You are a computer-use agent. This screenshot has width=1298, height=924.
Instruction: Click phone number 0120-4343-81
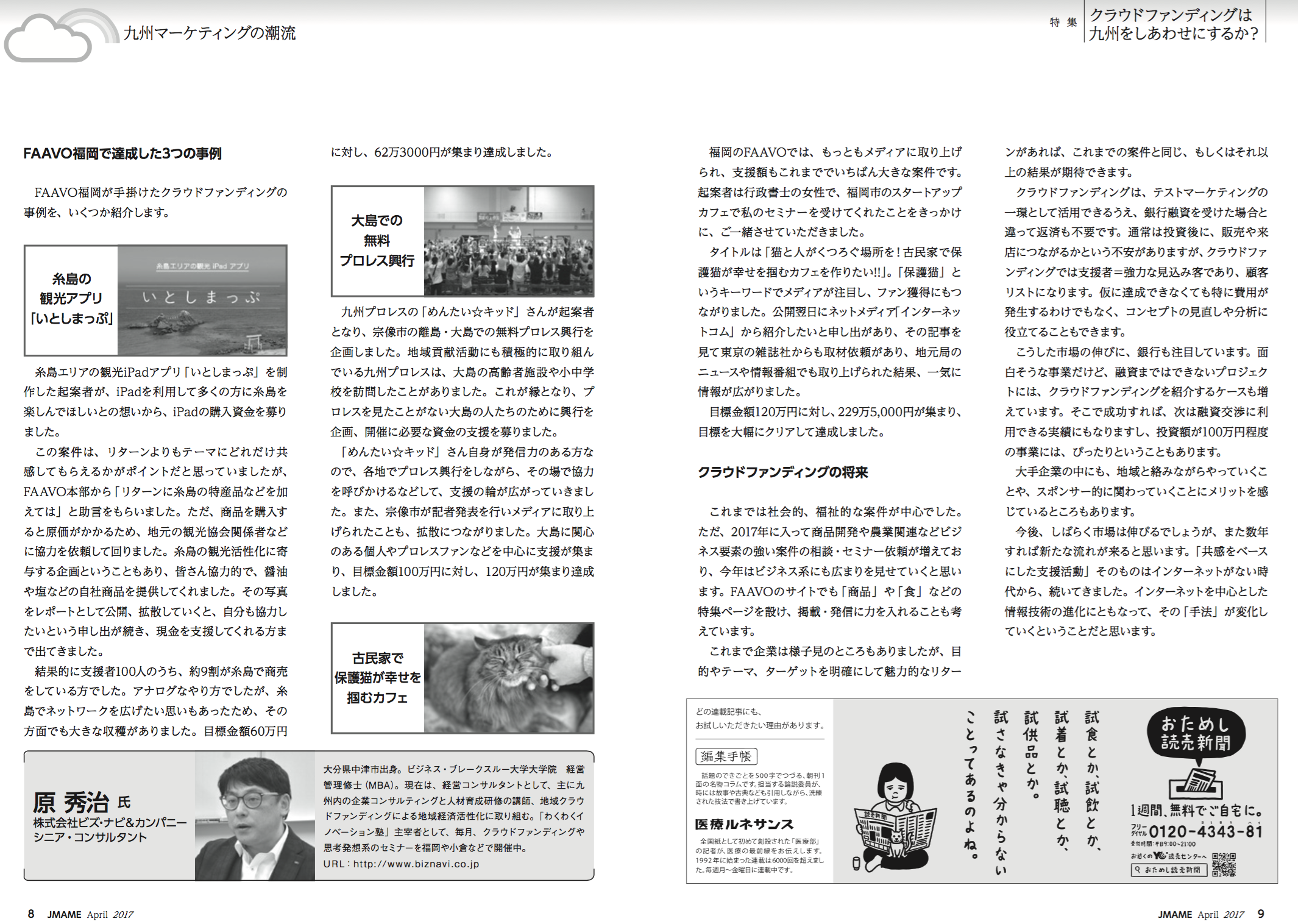(1206, 832)
